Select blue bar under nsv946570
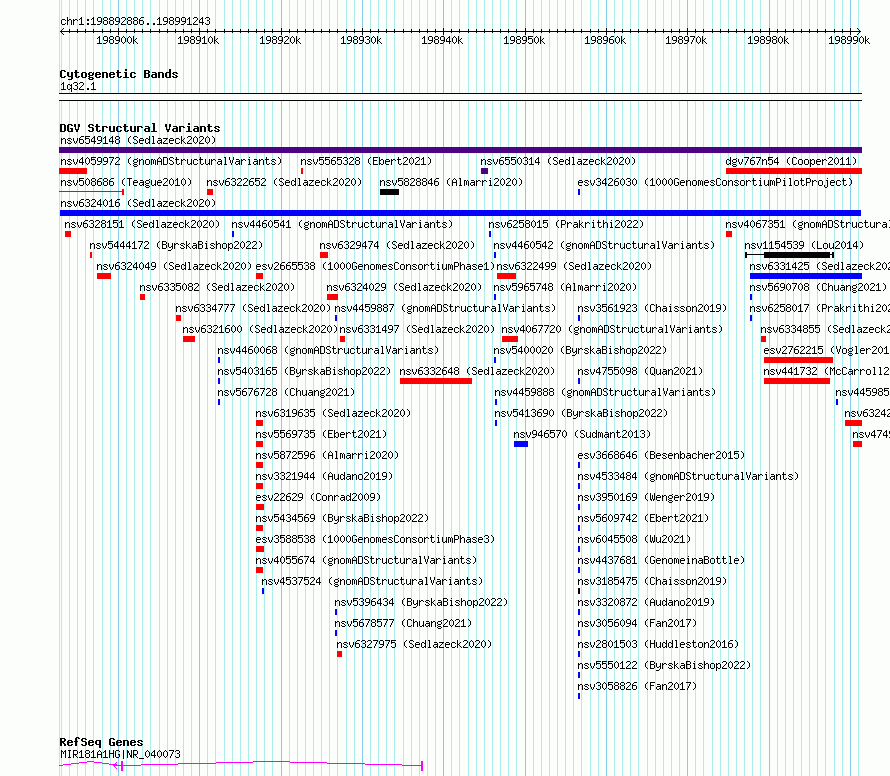The height and width of the screenshot is (776, 890). pyautogui.click(x=521, y=444)
